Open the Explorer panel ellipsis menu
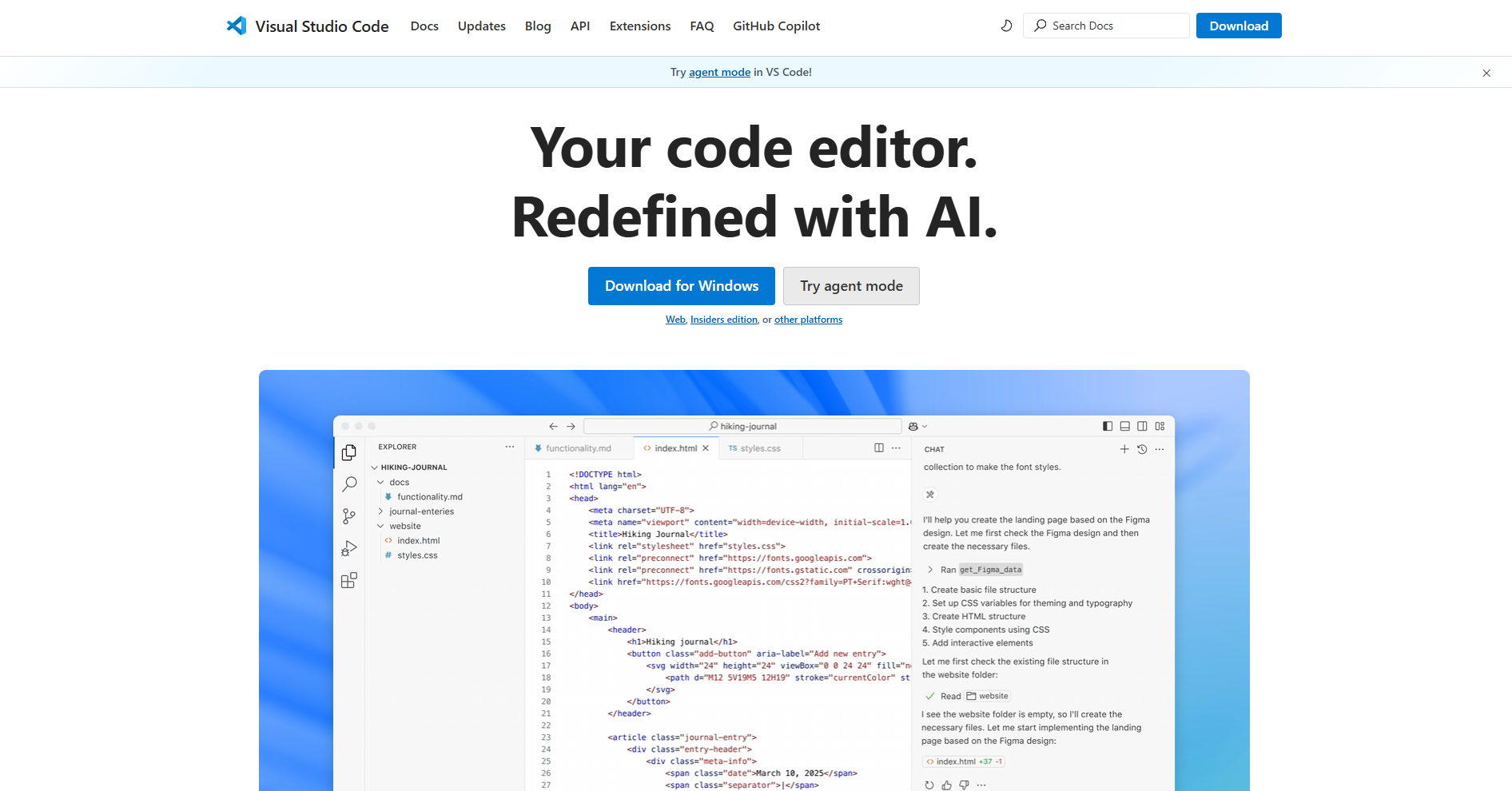 click(510, 447)
